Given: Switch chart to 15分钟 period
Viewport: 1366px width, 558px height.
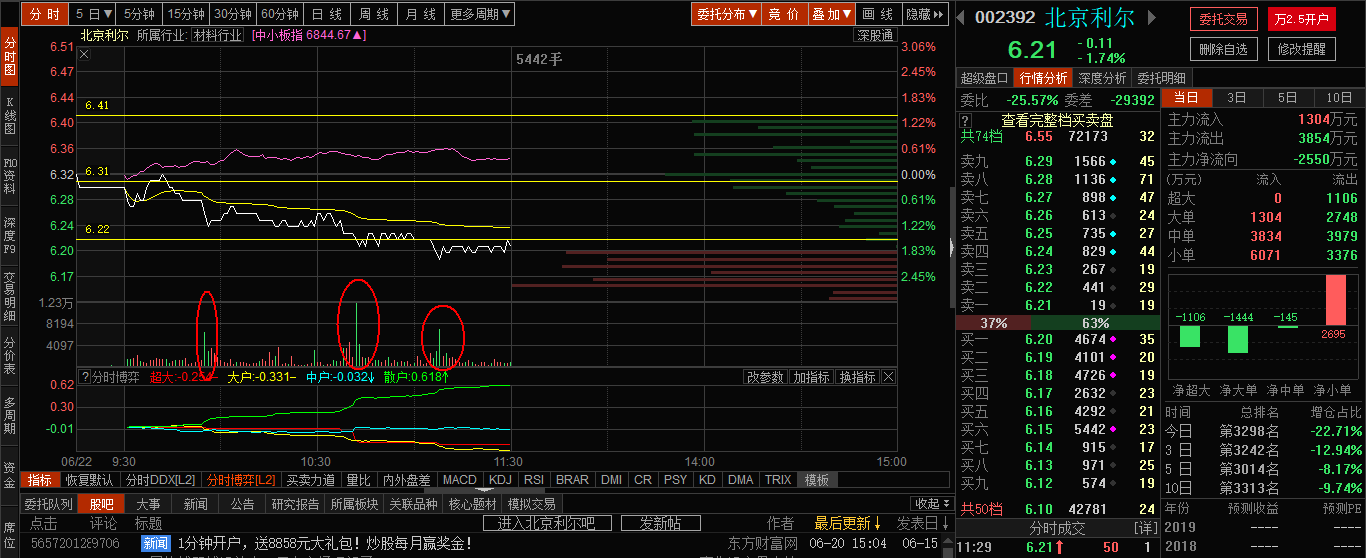Looking at the screenshot, I should pos(186,14).
